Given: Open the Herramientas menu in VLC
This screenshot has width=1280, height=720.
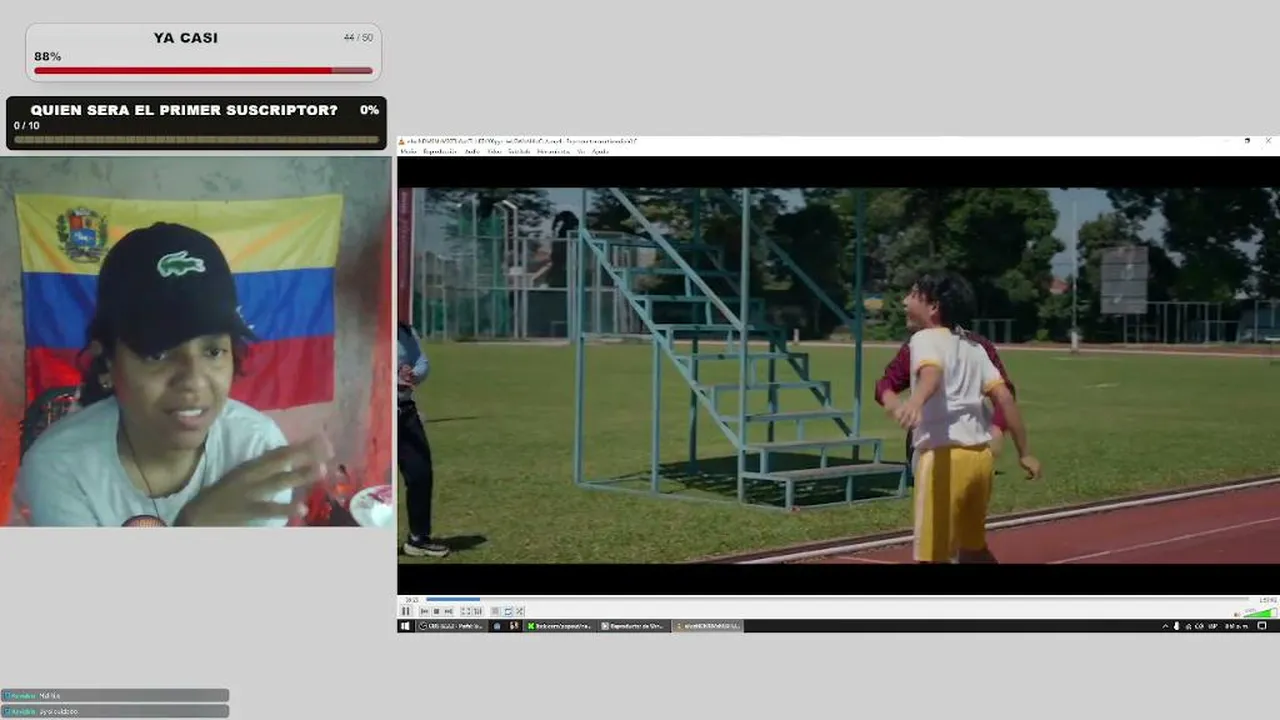Looking at the screenshot, I should pos(553,151).
